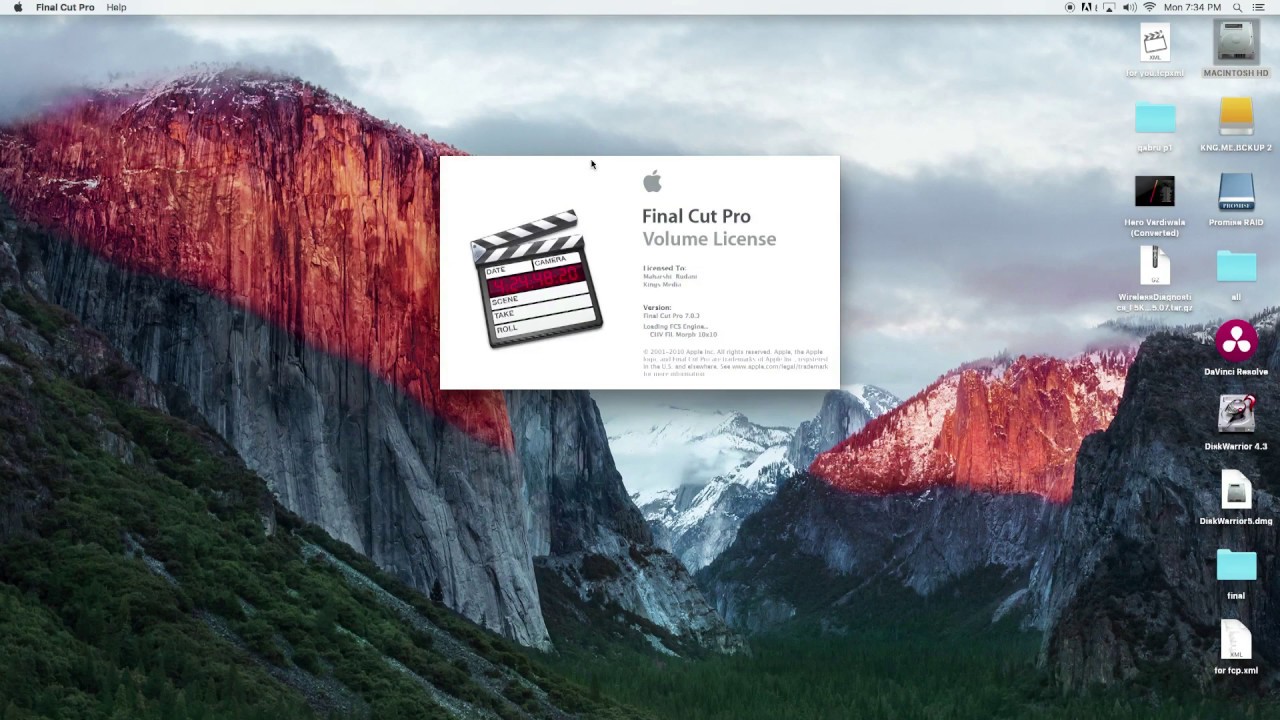Select the DiskWarrior 4.3 icon
Image resolution: width=1280 pixels, height=720 pixels.
pos(1236,424)
